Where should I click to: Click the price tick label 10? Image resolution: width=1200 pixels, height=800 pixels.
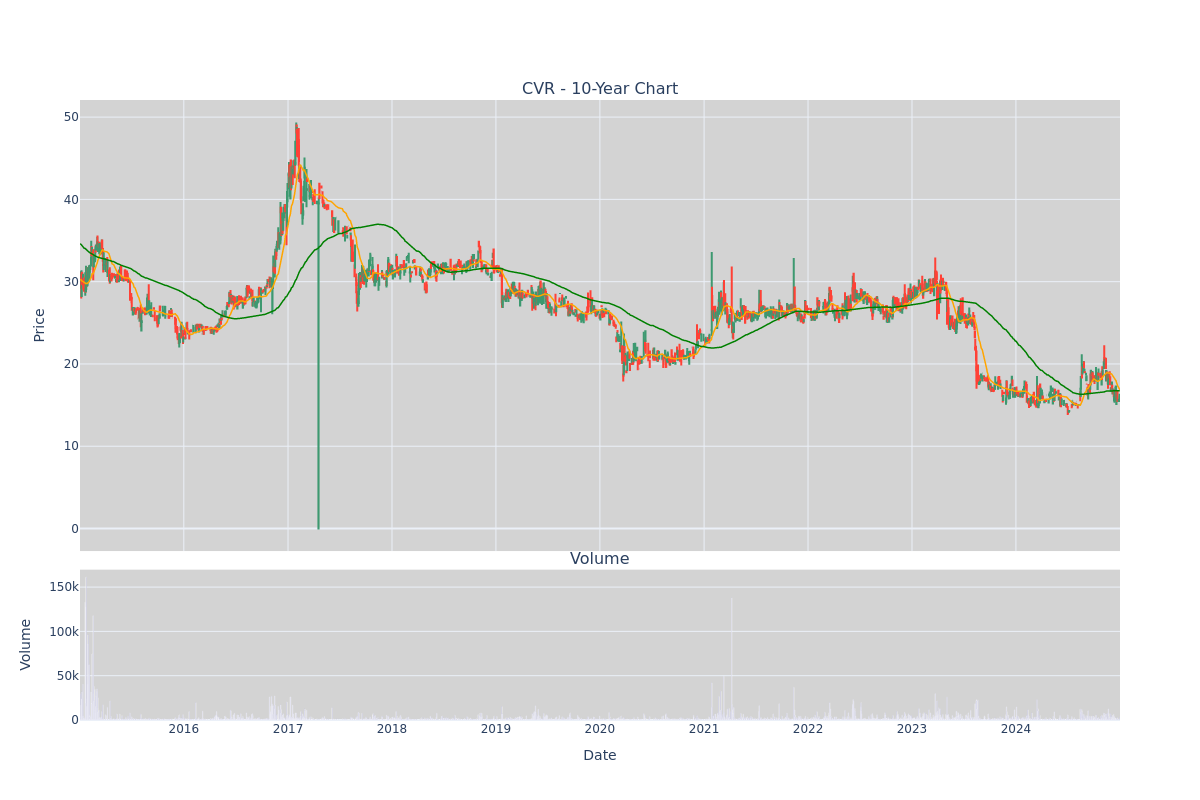(x=71, y=446)
